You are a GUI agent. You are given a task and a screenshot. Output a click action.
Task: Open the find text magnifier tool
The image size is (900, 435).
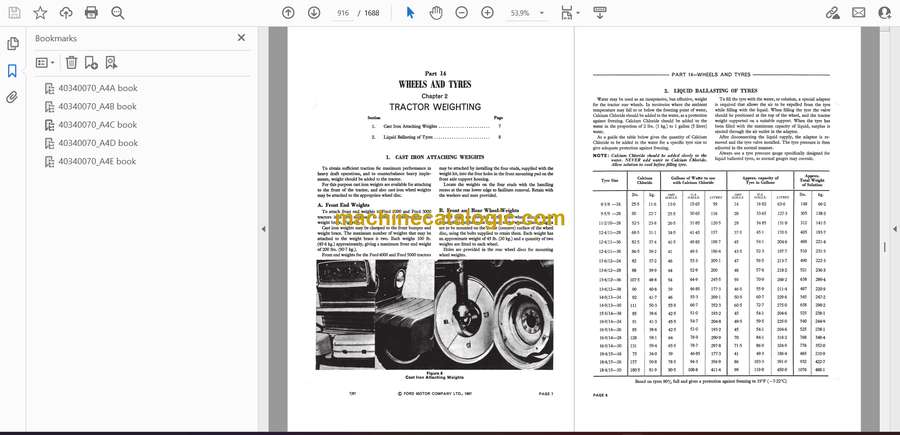click(x=118, y=13)
